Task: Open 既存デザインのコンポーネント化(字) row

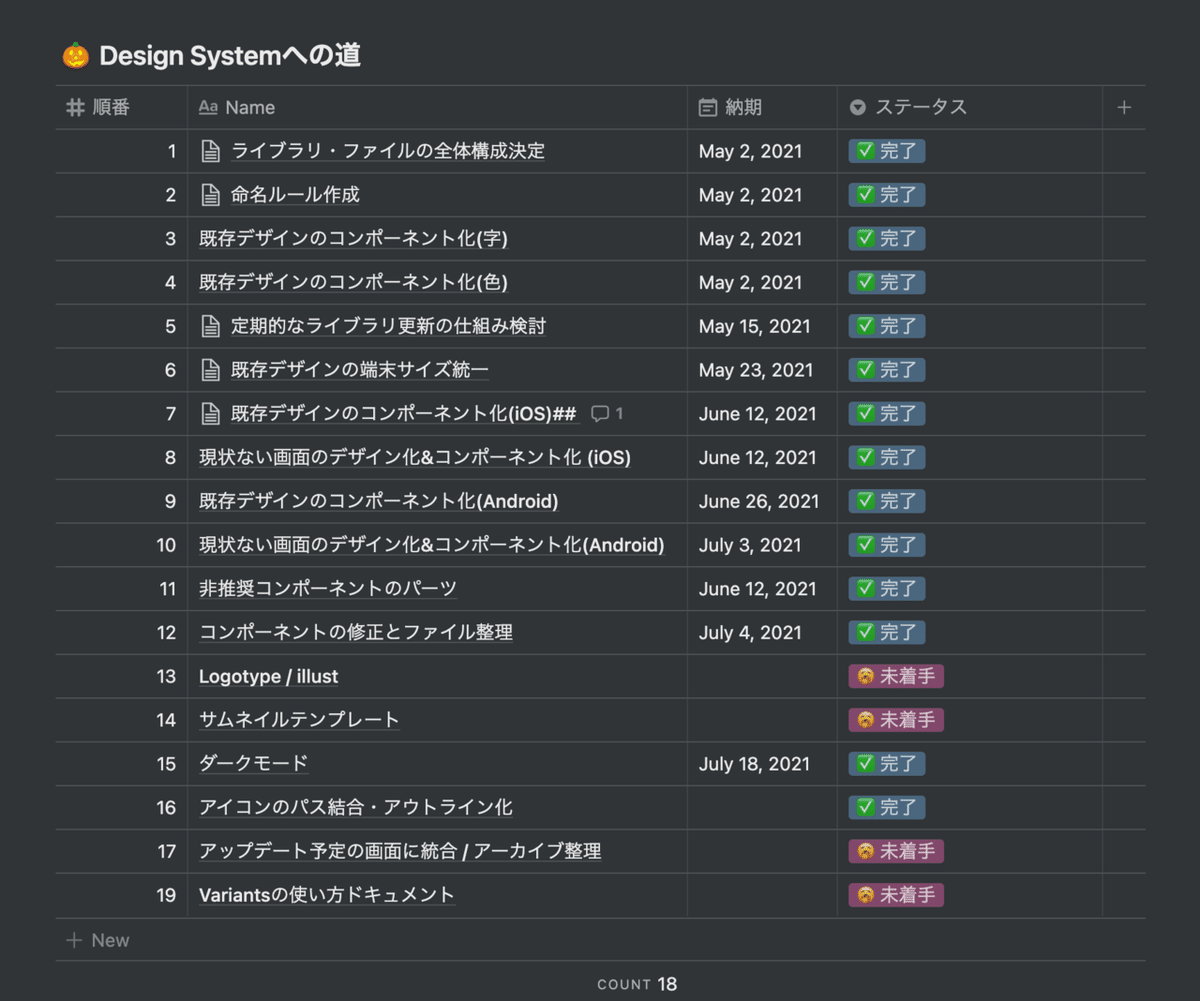Action: 354,239
